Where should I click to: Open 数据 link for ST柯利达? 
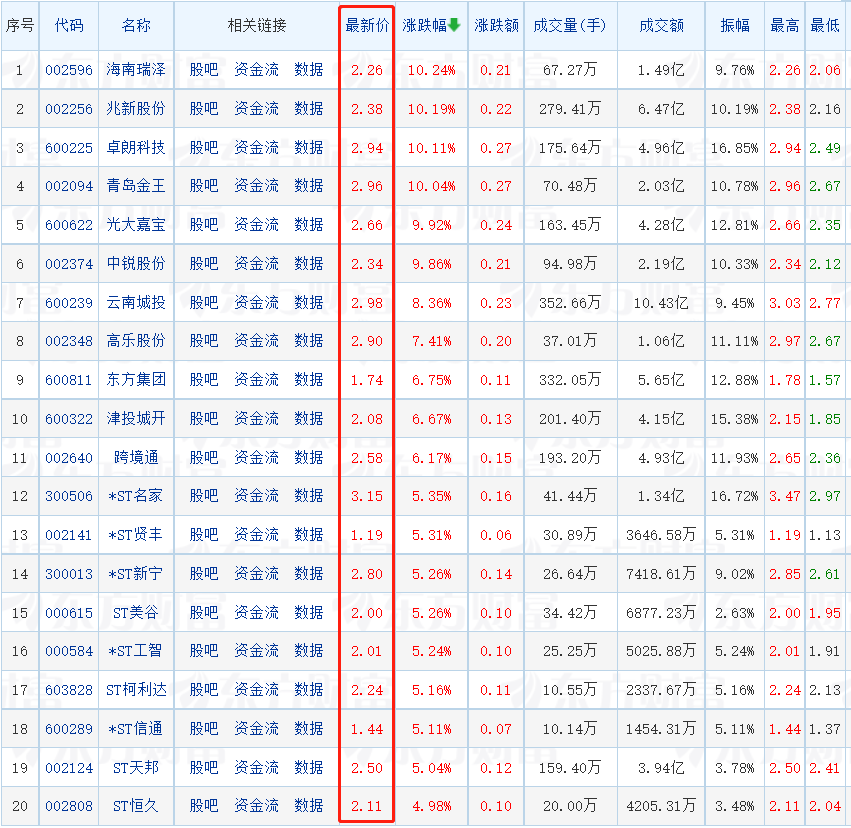(x=309, y=690)
